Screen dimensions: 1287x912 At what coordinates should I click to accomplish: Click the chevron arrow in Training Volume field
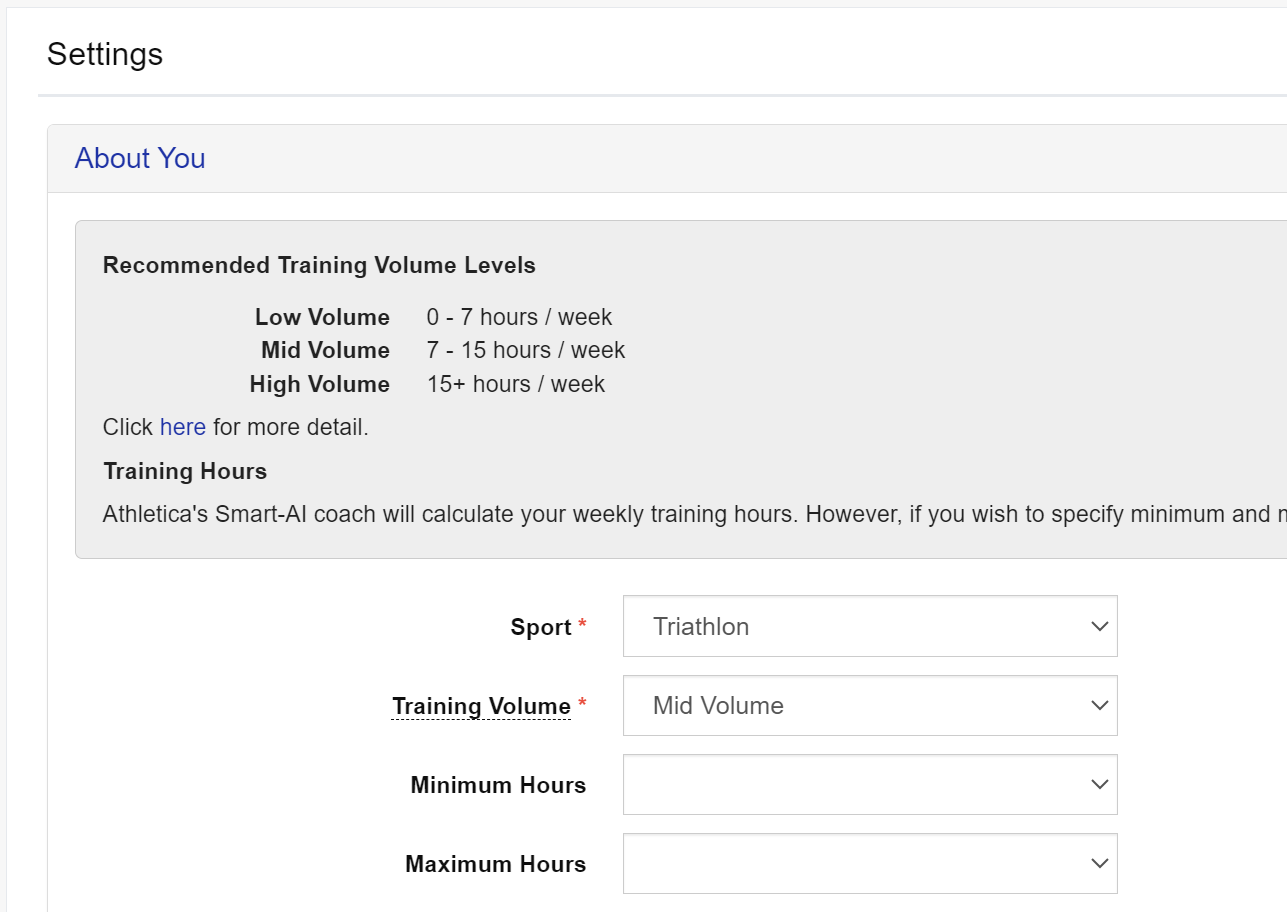[1099, 706]
